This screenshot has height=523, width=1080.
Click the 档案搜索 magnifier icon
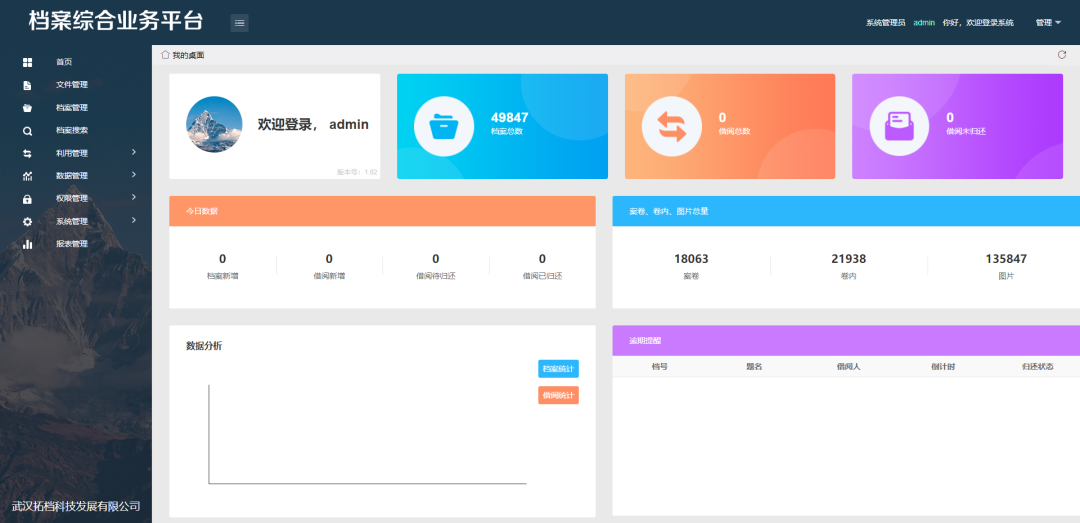tap(28, 131)
